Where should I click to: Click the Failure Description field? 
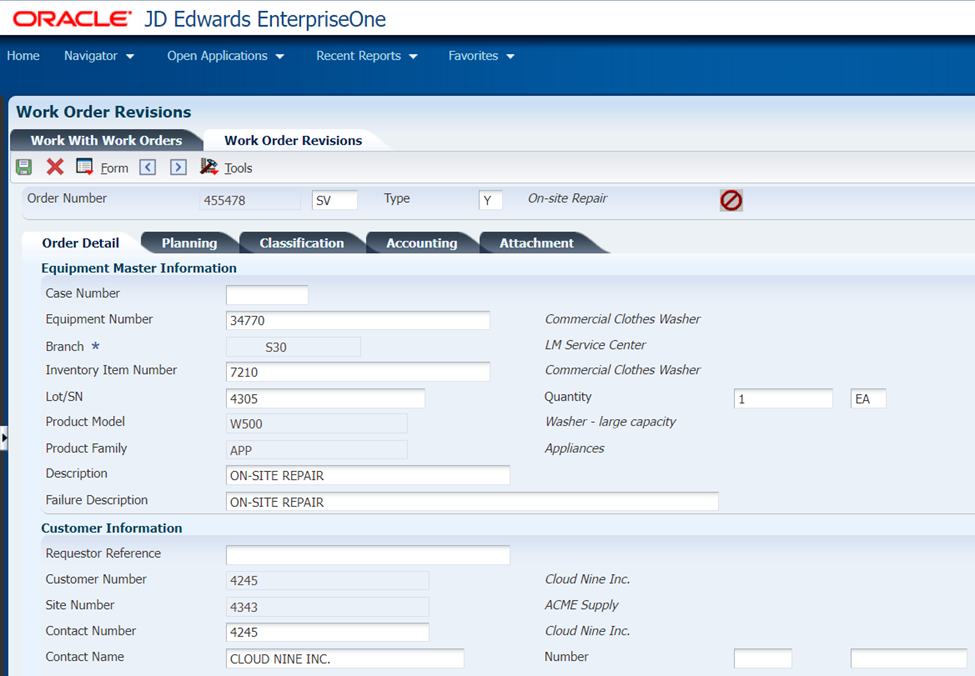473,502
